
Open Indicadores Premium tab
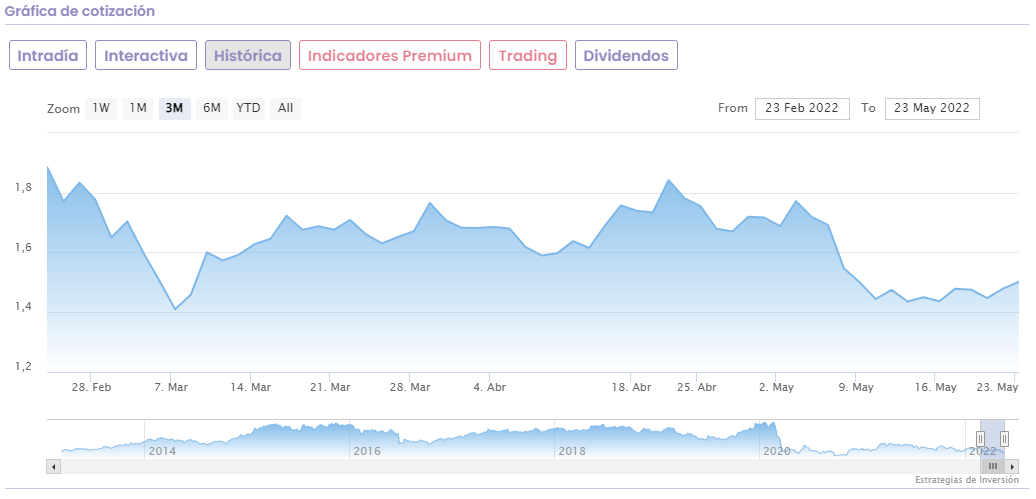coord(390,55)
